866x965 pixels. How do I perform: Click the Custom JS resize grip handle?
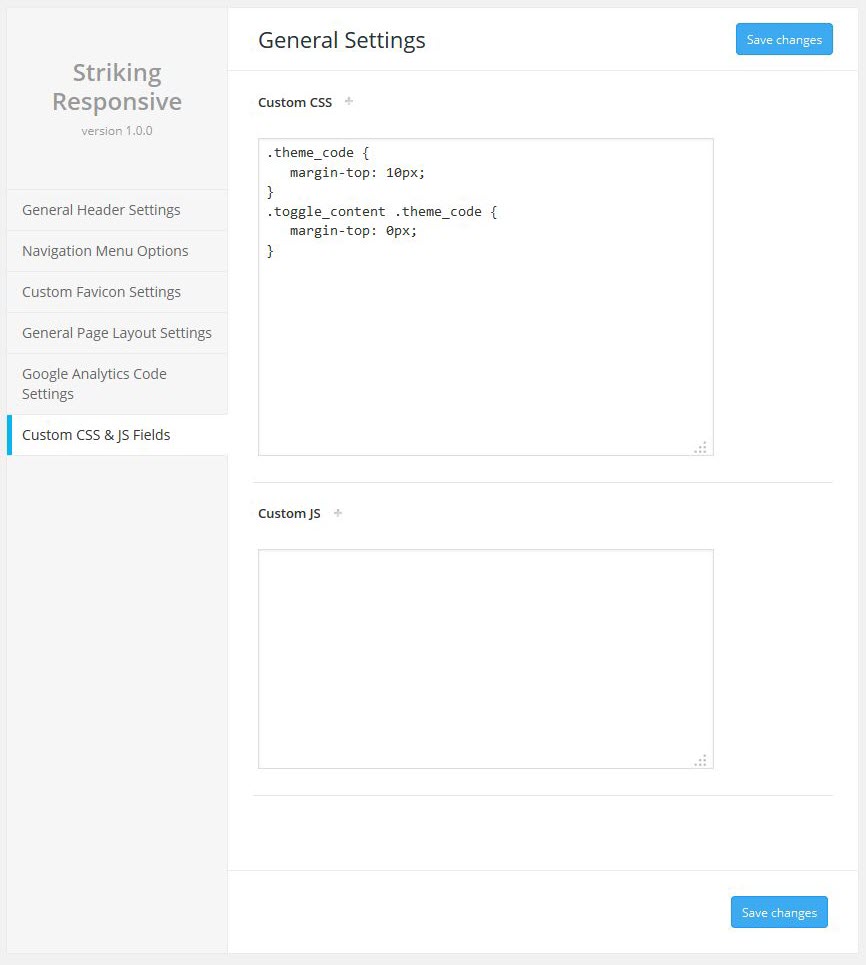pos(703,760)
